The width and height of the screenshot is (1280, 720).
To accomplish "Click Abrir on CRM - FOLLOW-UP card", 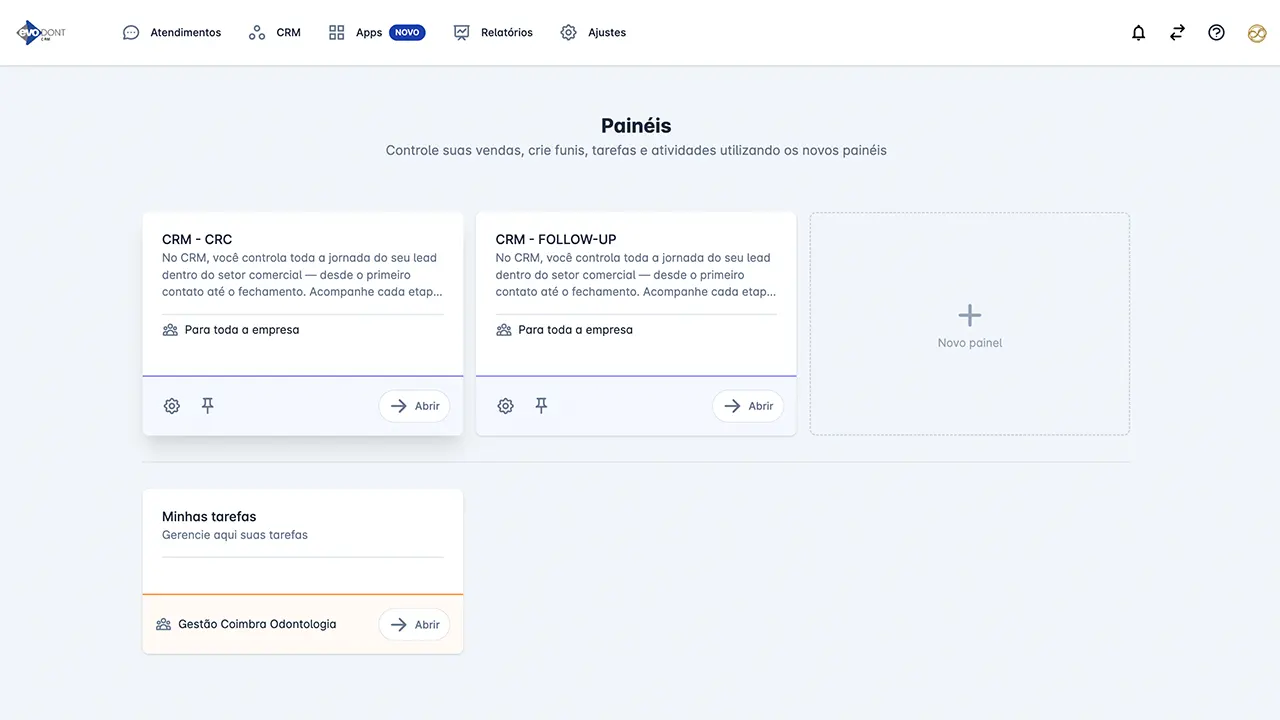I will (748, 406).
